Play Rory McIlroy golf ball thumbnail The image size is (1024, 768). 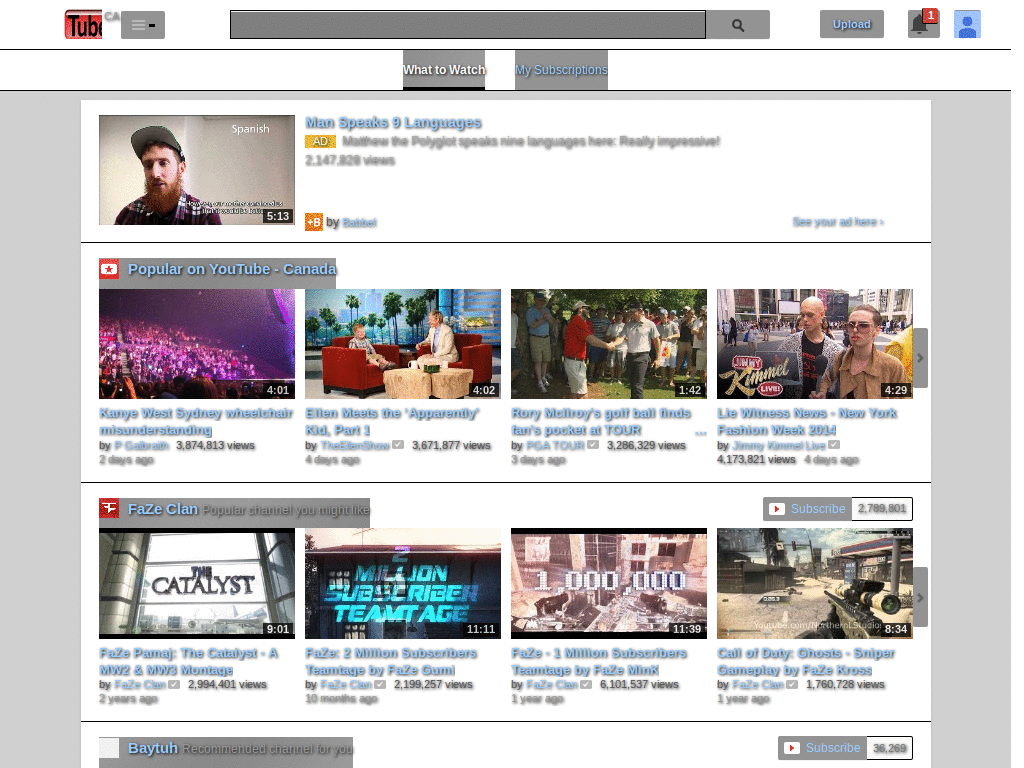tap(609, 344)
